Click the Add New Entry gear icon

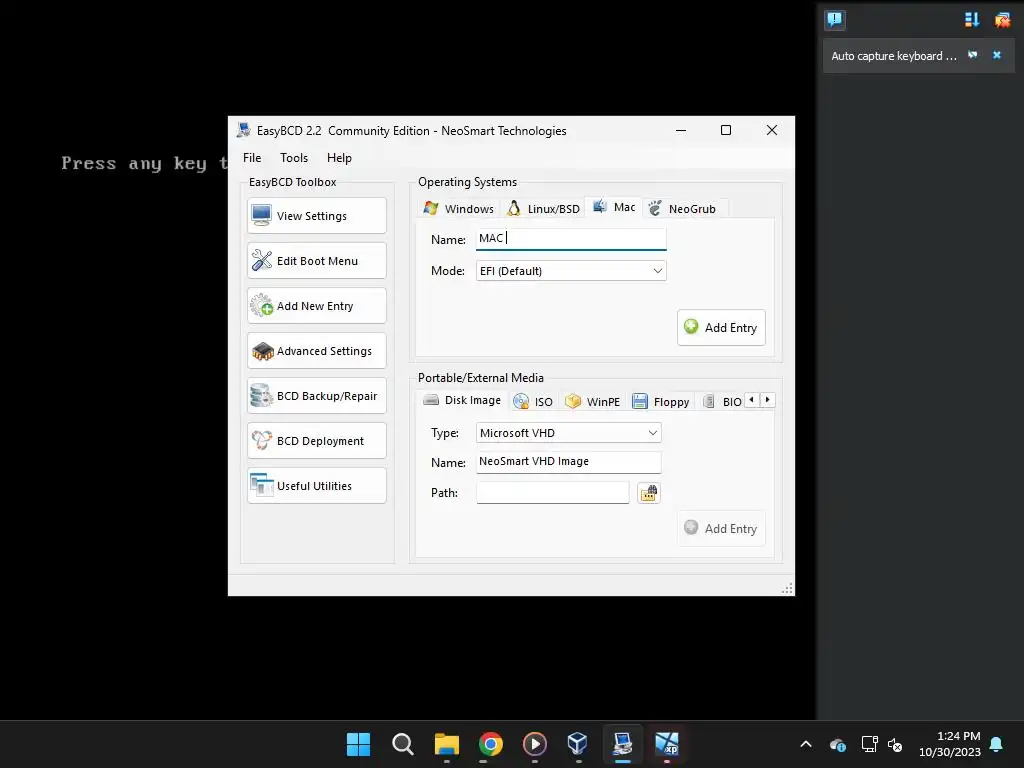[262, 305]
